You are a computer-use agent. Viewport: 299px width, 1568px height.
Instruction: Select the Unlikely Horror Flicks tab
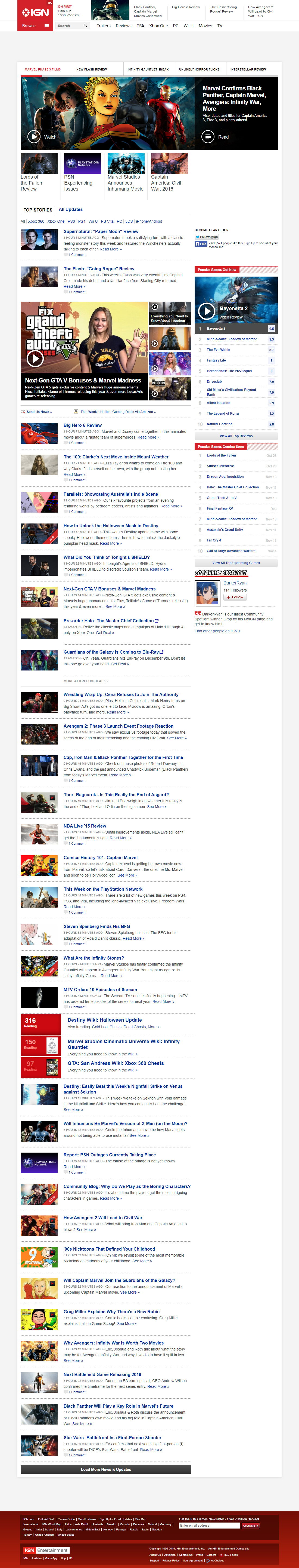(x=199, y=69)
